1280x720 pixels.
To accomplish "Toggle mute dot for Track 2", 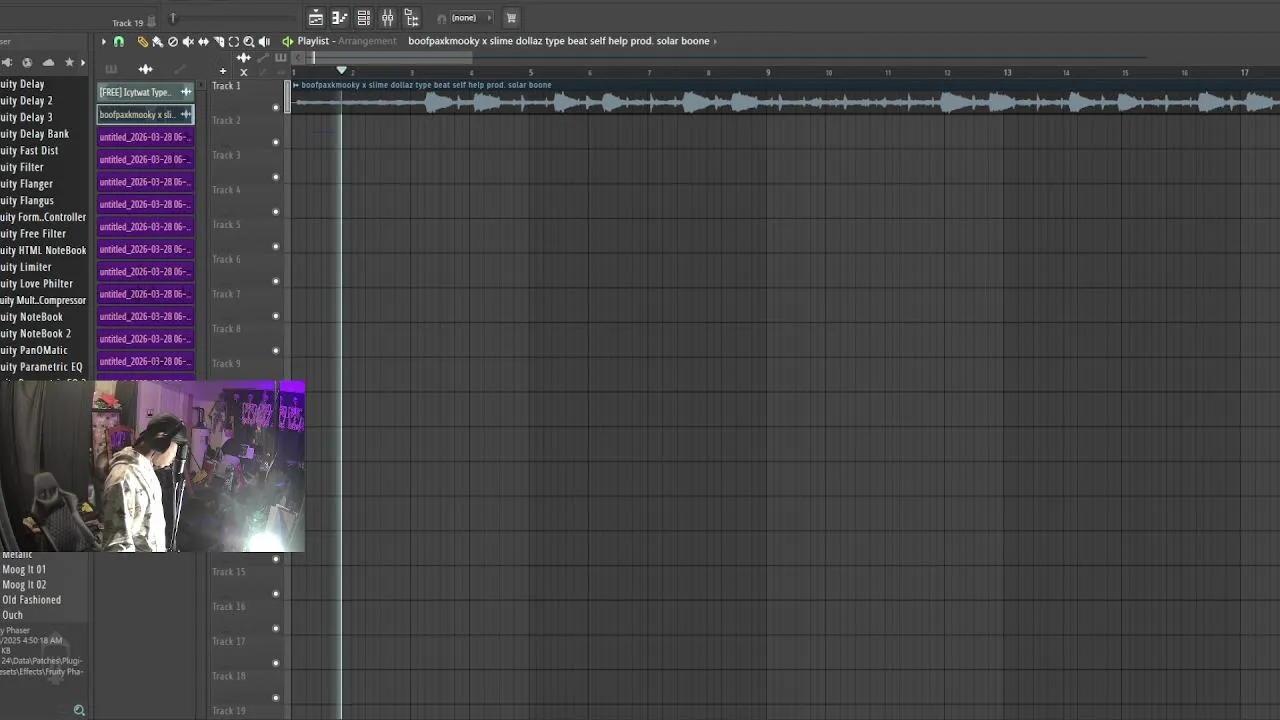I will point(276,142).
